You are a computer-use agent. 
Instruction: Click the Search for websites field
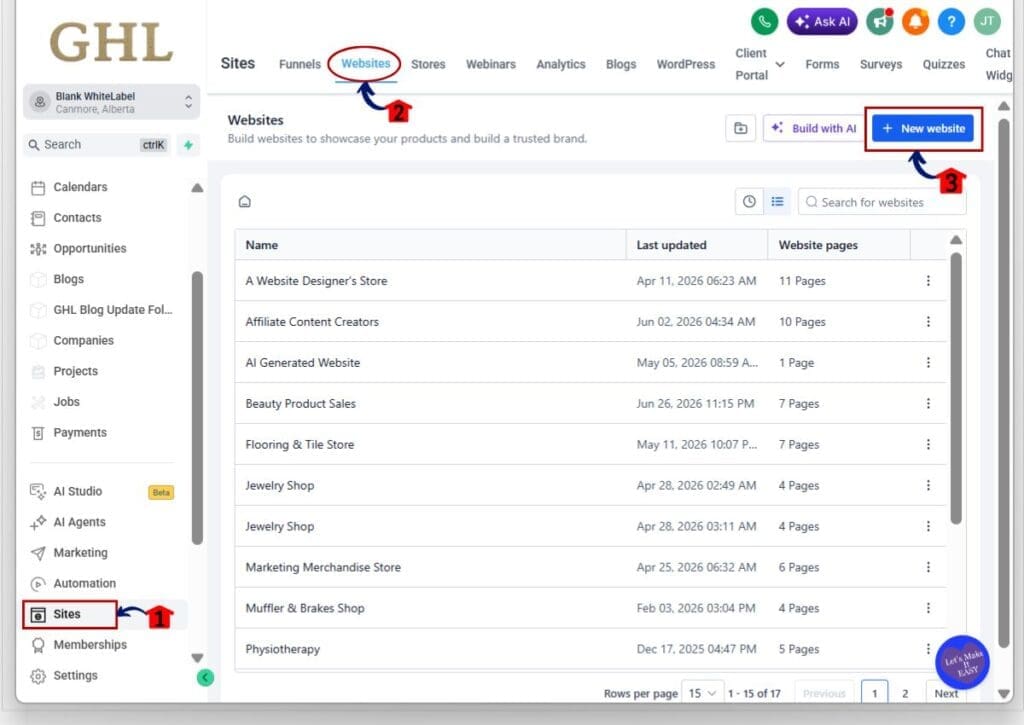[882, 202]
